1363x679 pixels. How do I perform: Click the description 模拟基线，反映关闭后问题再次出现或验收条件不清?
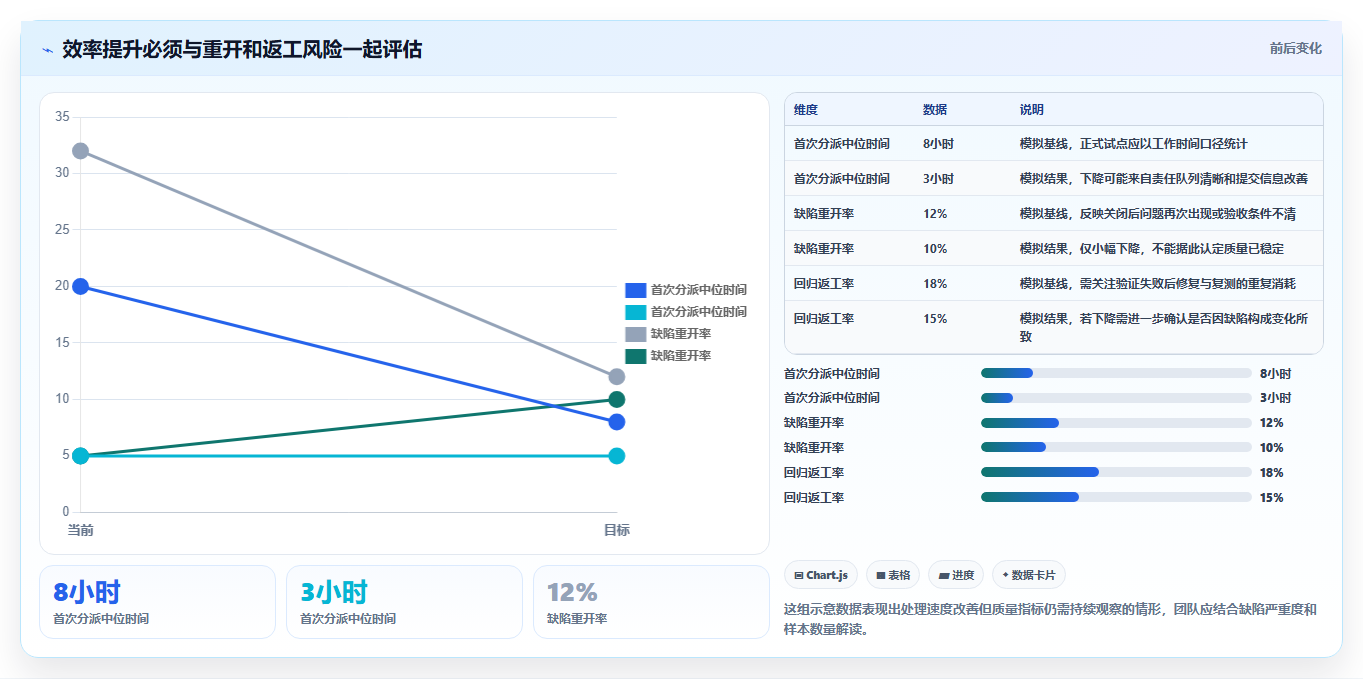pos(1158,214)
